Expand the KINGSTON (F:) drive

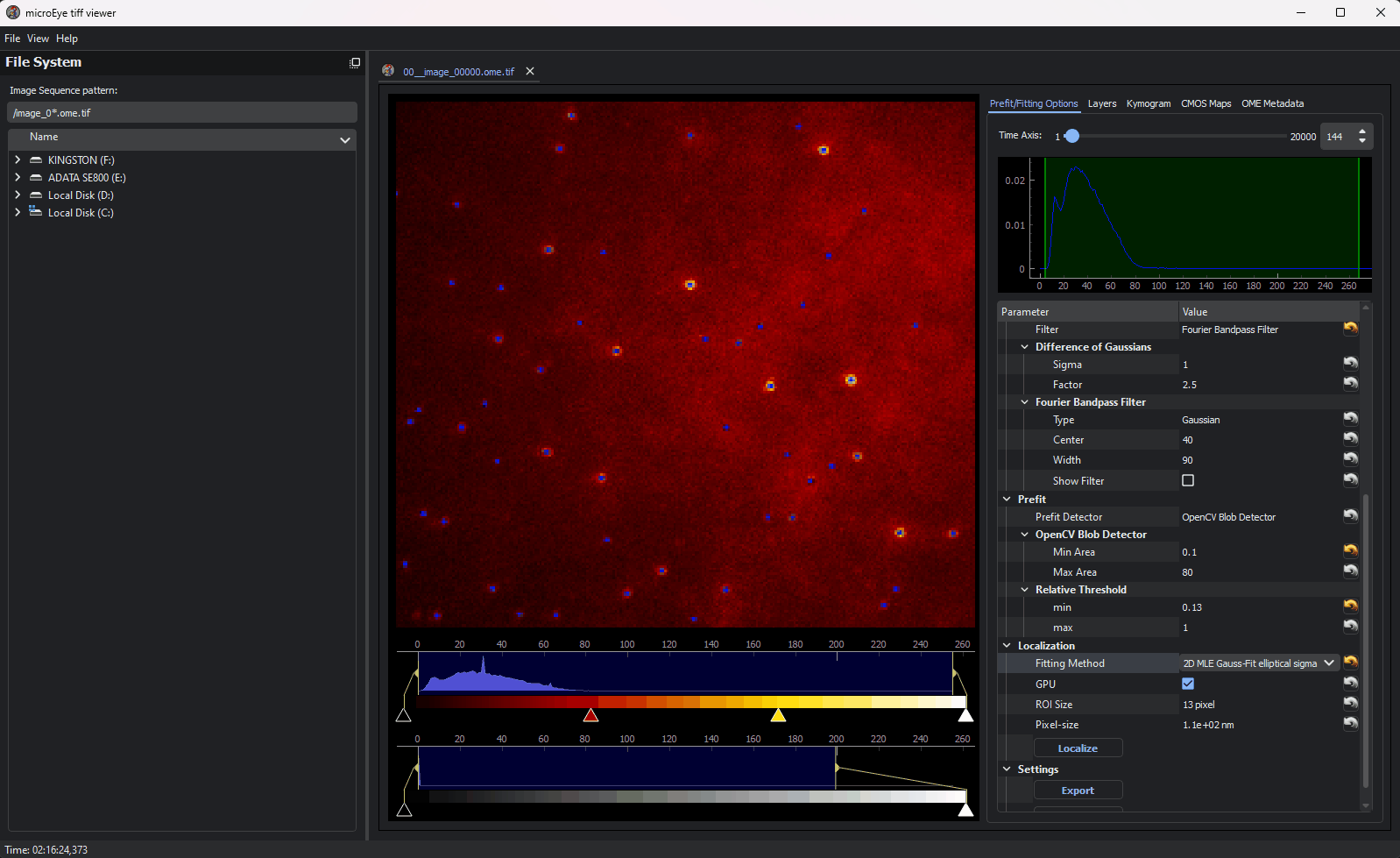point(18,160)
